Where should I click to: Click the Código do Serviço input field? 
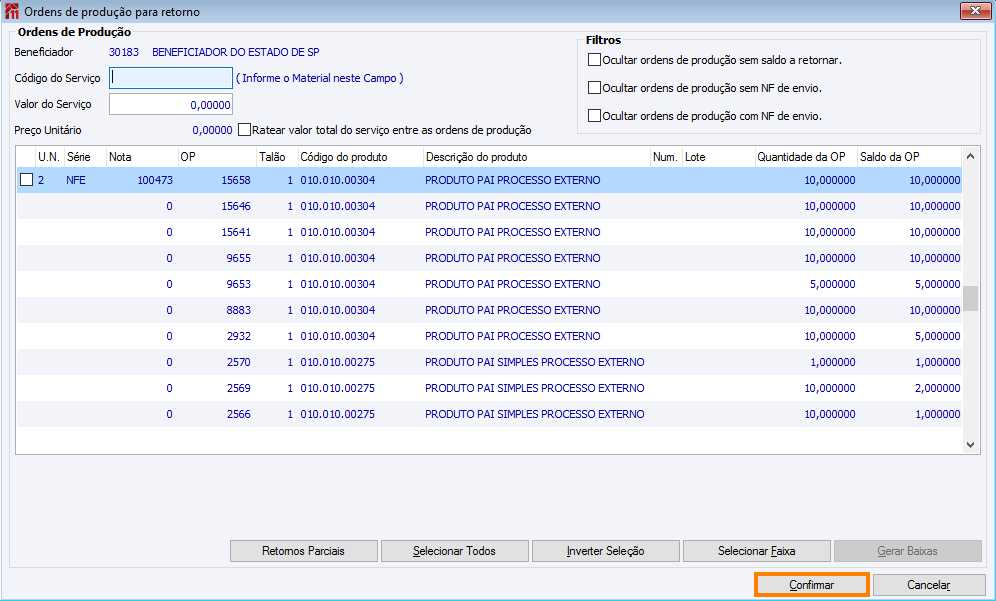pyautogui.click(x=171, y=78)
